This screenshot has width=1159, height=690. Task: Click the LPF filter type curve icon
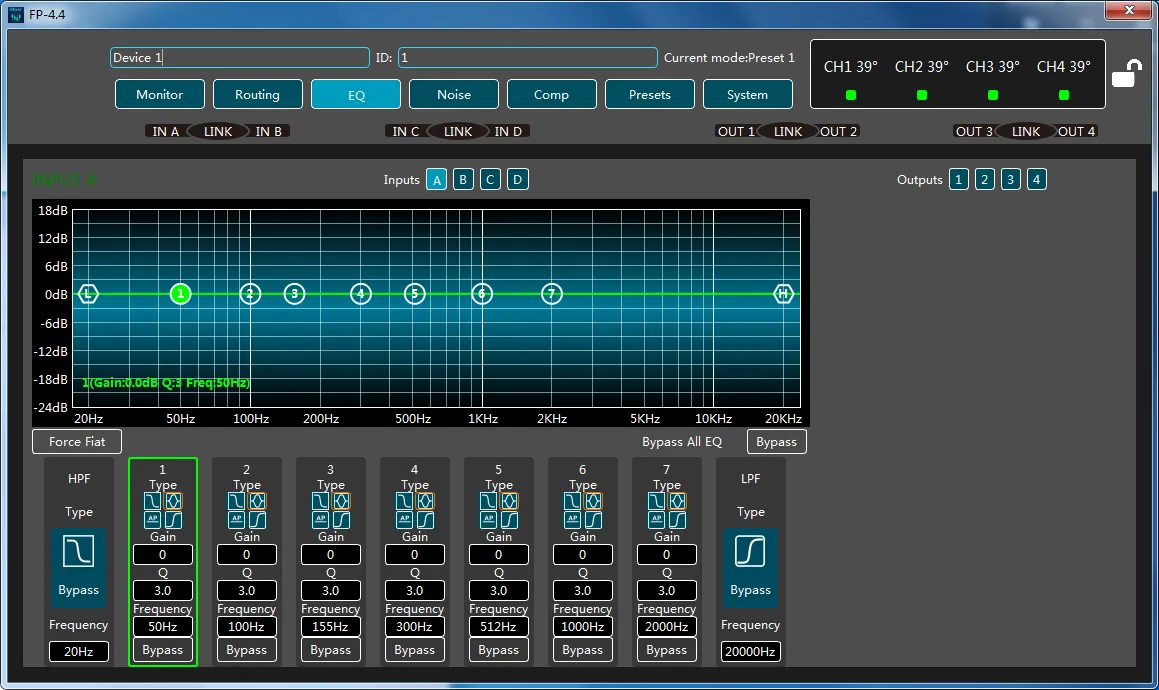(750, 551)
